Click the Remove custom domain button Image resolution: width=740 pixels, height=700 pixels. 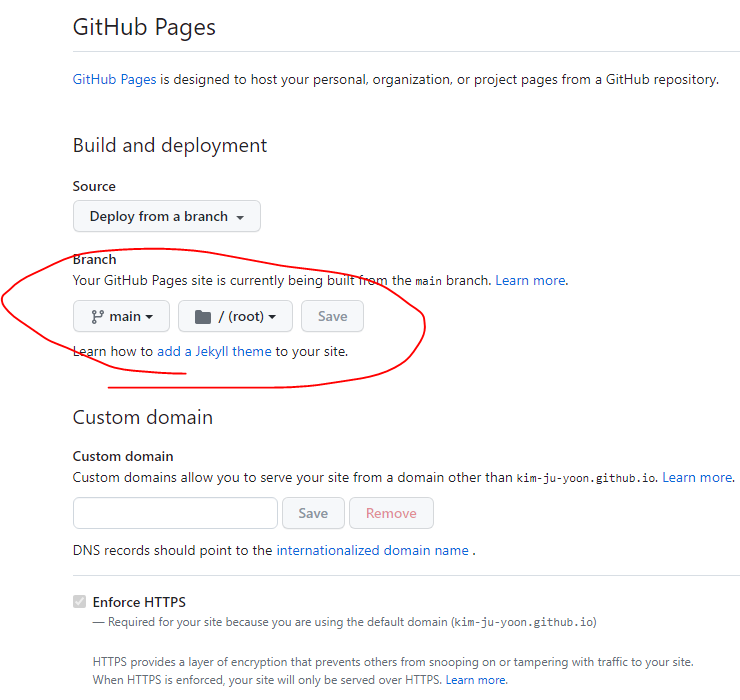tap(391, 513)
